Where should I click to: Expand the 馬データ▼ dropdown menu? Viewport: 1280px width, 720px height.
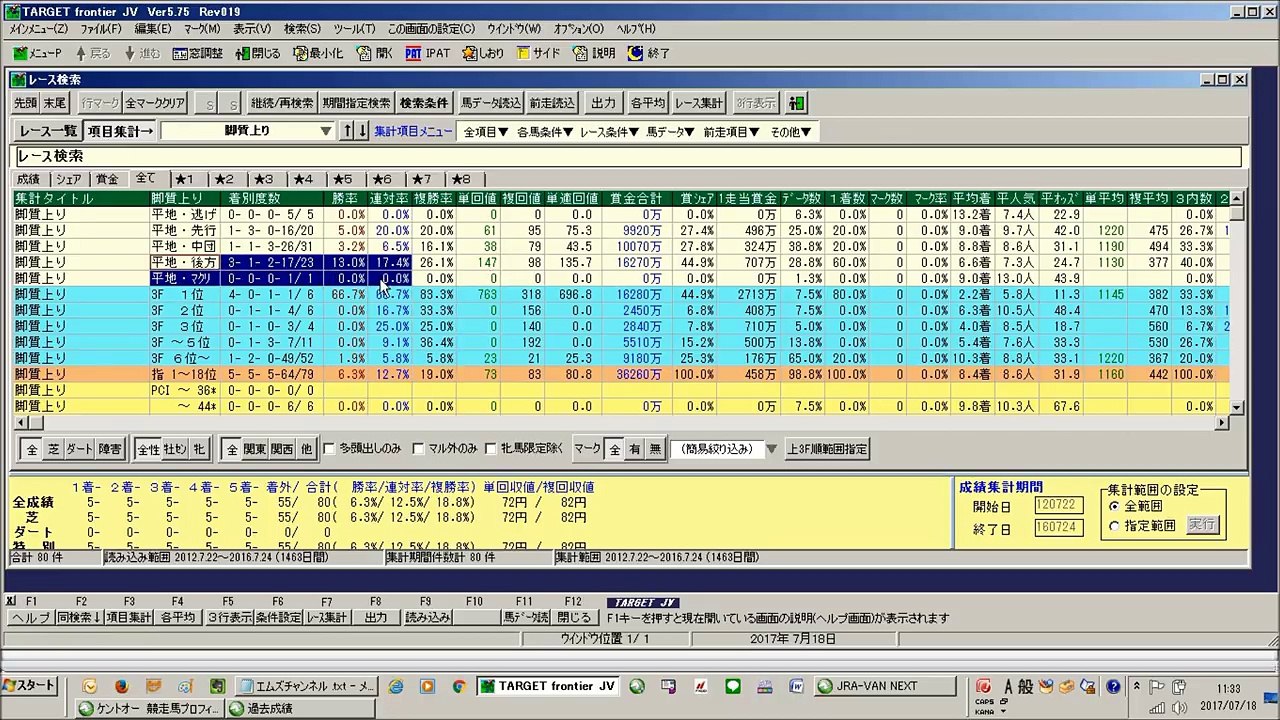(670, 132)
